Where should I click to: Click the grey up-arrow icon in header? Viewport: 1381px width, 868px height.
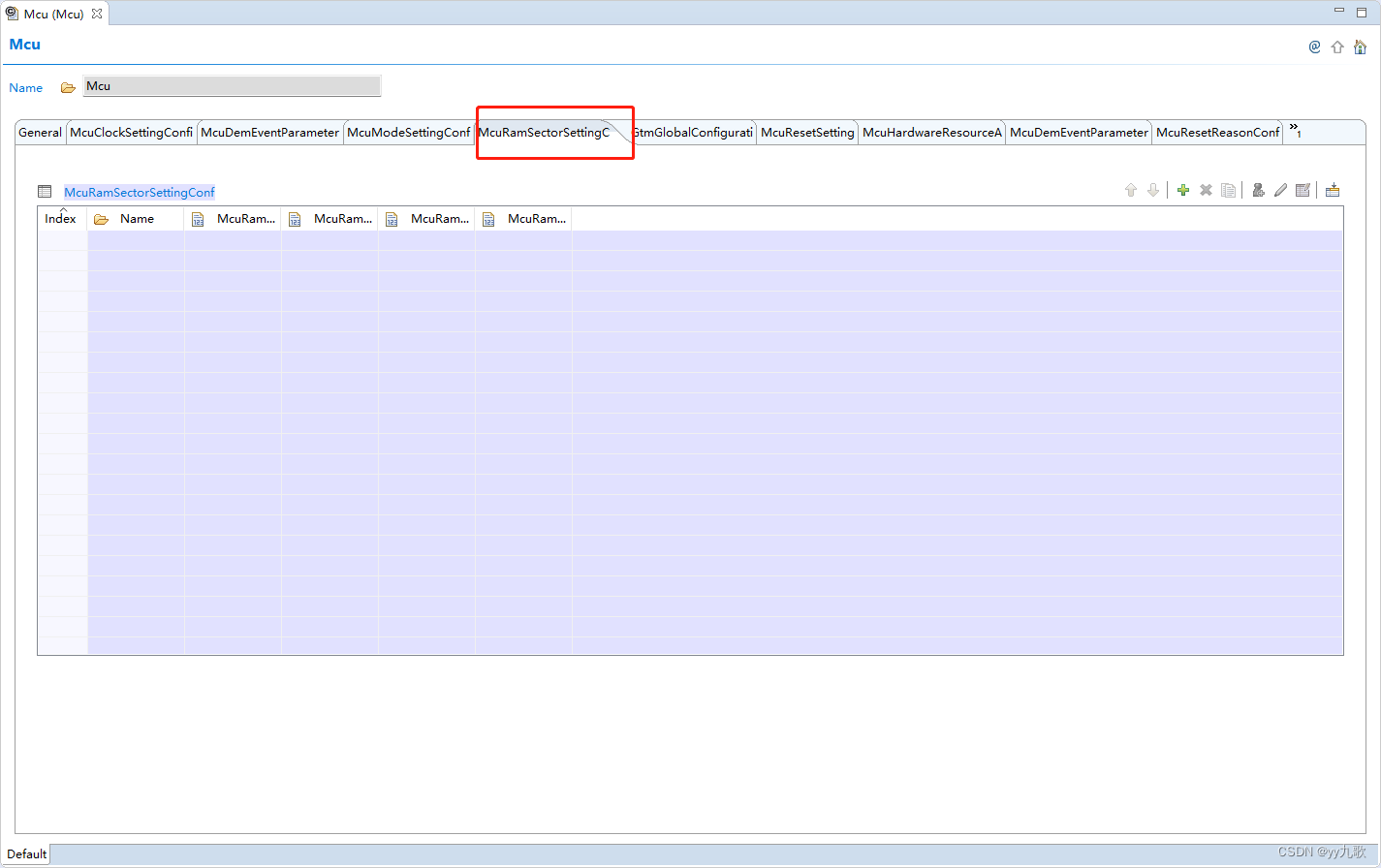tap(1337, 46)
